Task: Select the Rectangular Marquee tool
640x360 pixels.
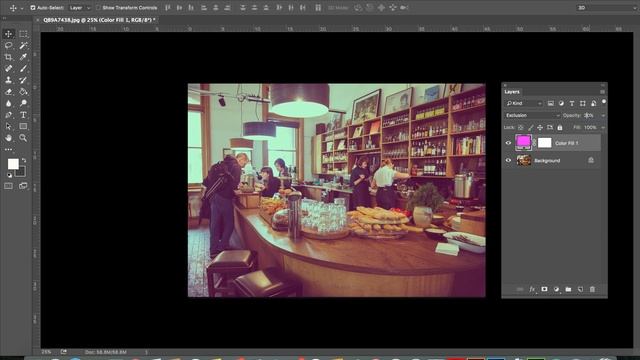Action: click(23, 34)
